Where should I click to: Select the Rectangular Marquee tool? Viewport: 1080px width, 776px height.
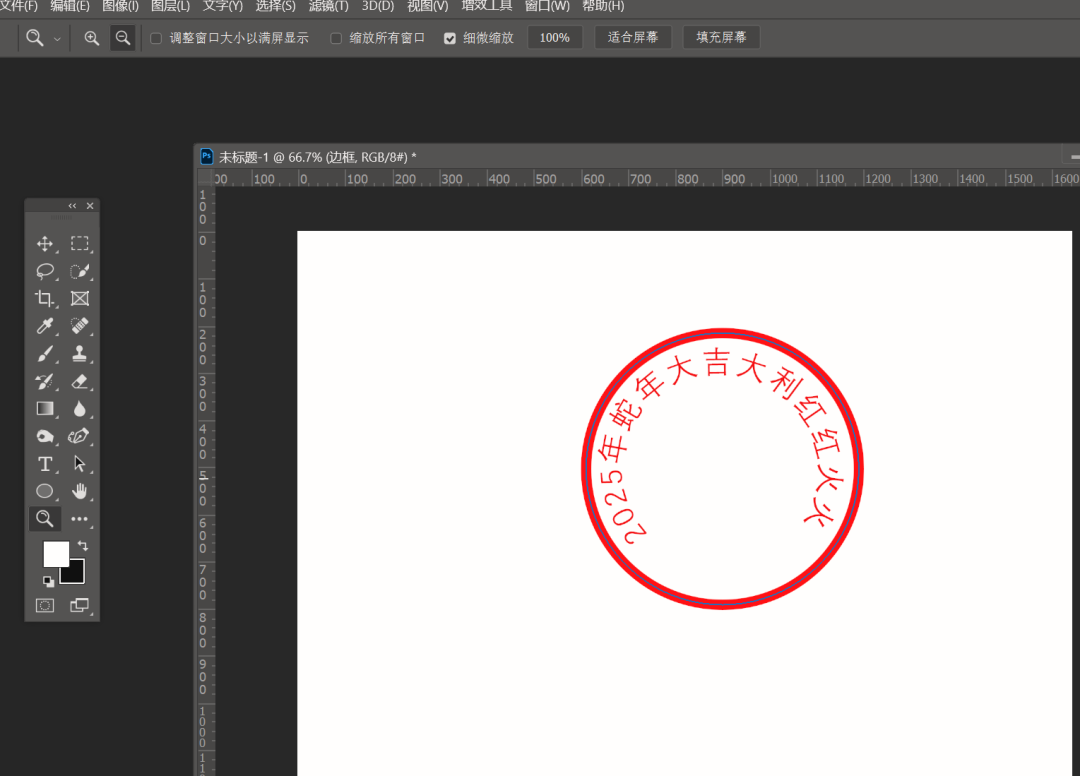coord(80,244)
